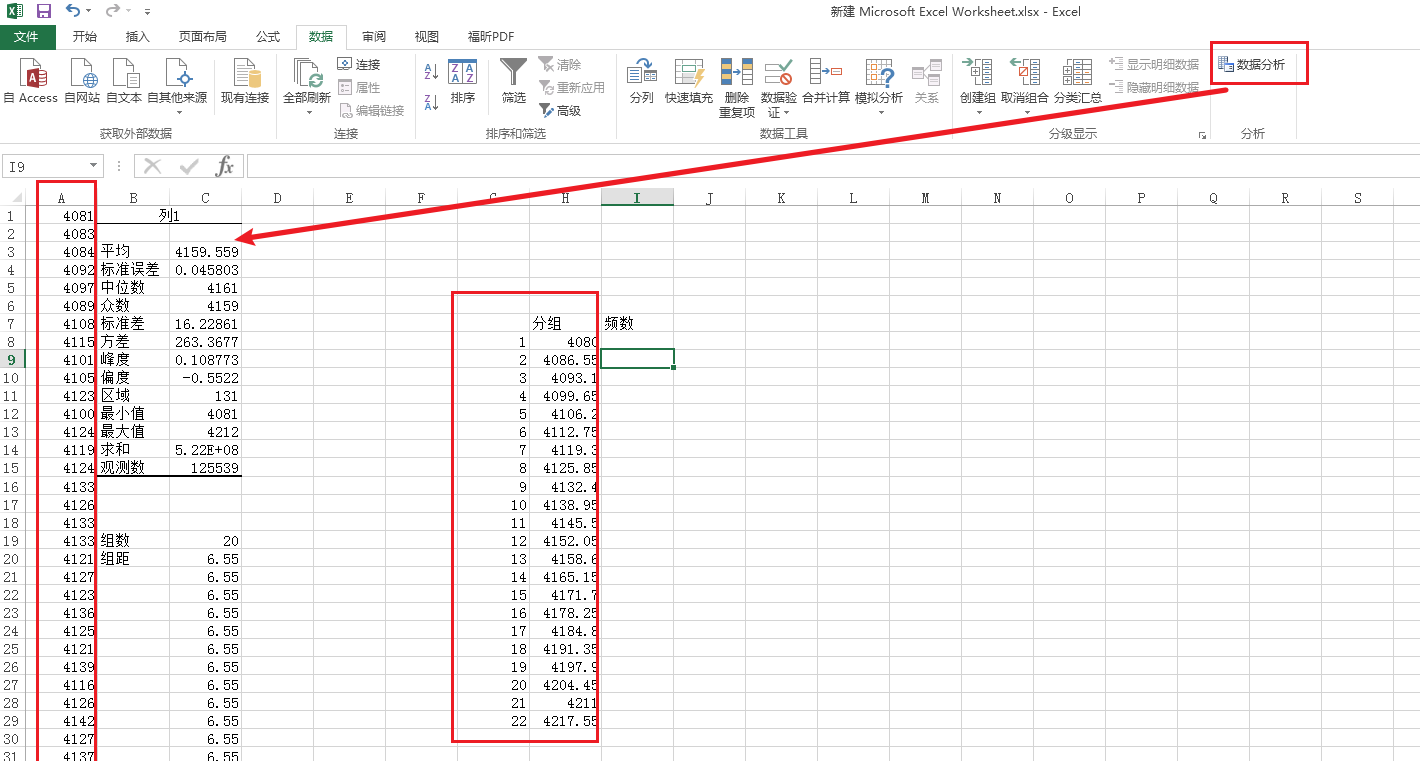1420x761 pixels.
Task: Open the Name Box dropdown arrow
Action: click(x=94, y=166)
